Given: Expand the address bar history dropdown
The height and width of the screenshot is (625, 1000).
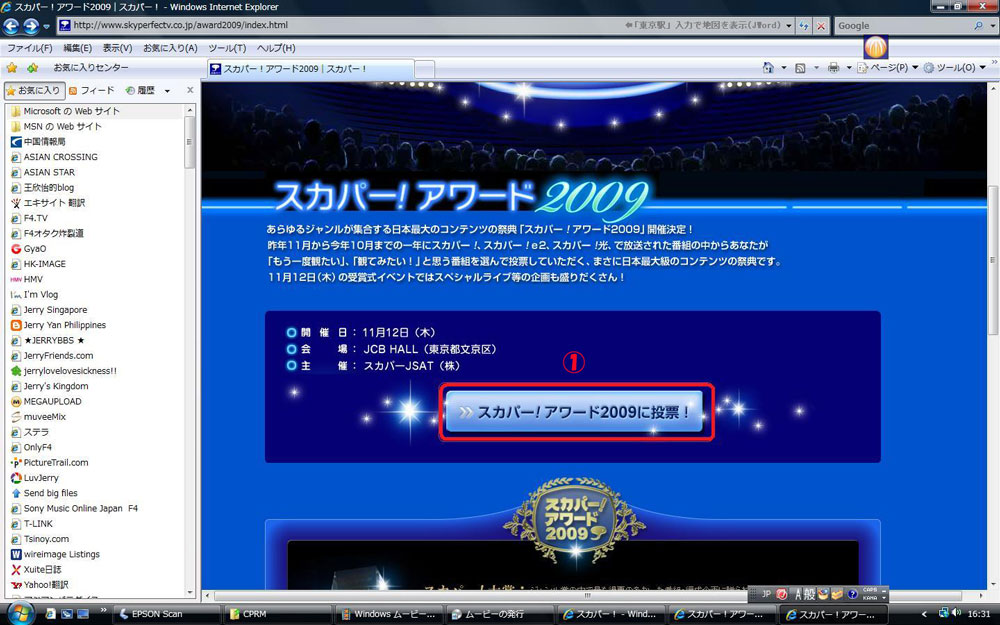Looking at the screenshot, I should click(789, 26).
